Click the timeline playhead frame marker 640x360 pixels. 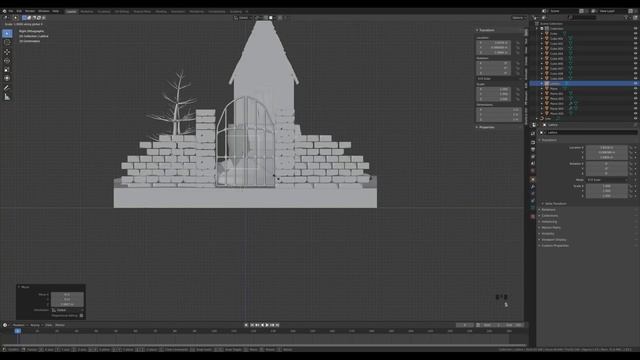[x=18, y=331]
